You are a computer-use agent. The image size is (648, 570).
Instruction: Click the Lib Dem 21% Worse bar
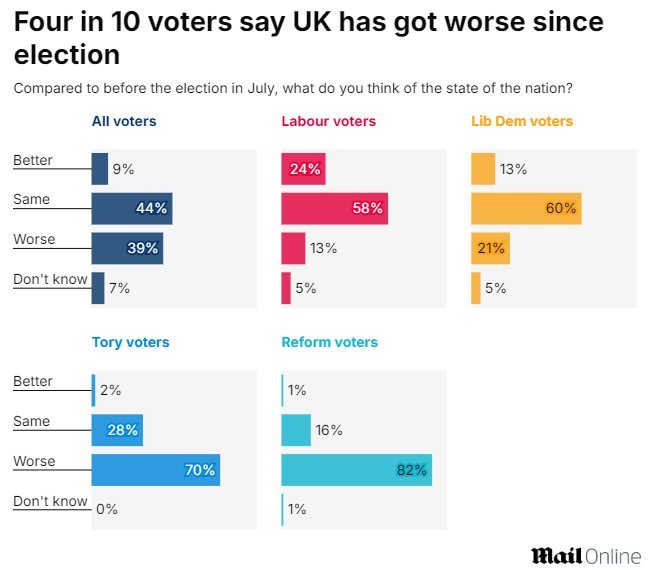point(490,248)
